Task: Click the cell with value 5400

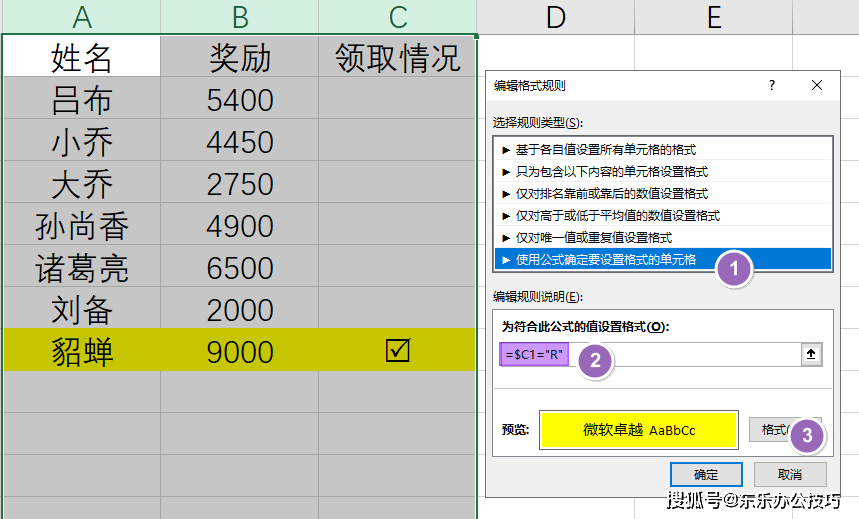Action: [240, 100]
